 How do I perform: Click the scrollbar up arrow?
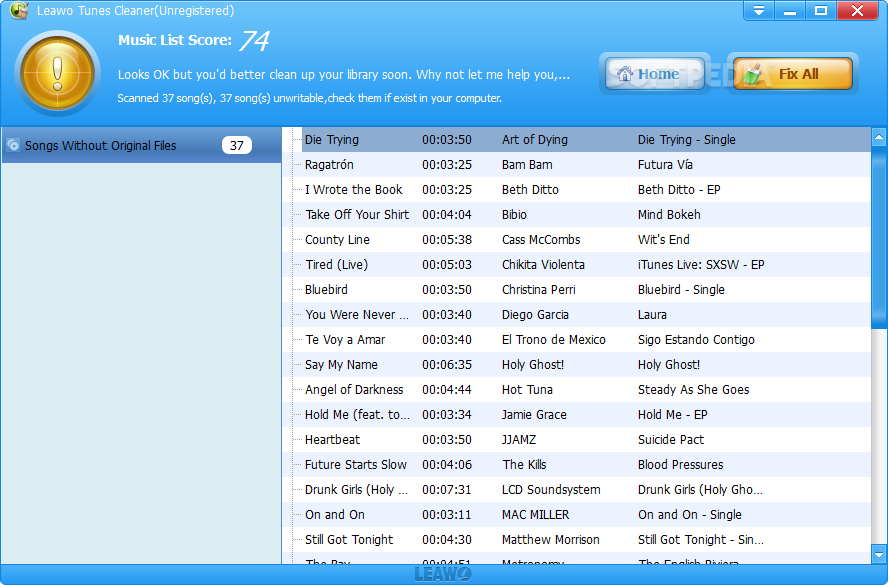pos(878,136)
